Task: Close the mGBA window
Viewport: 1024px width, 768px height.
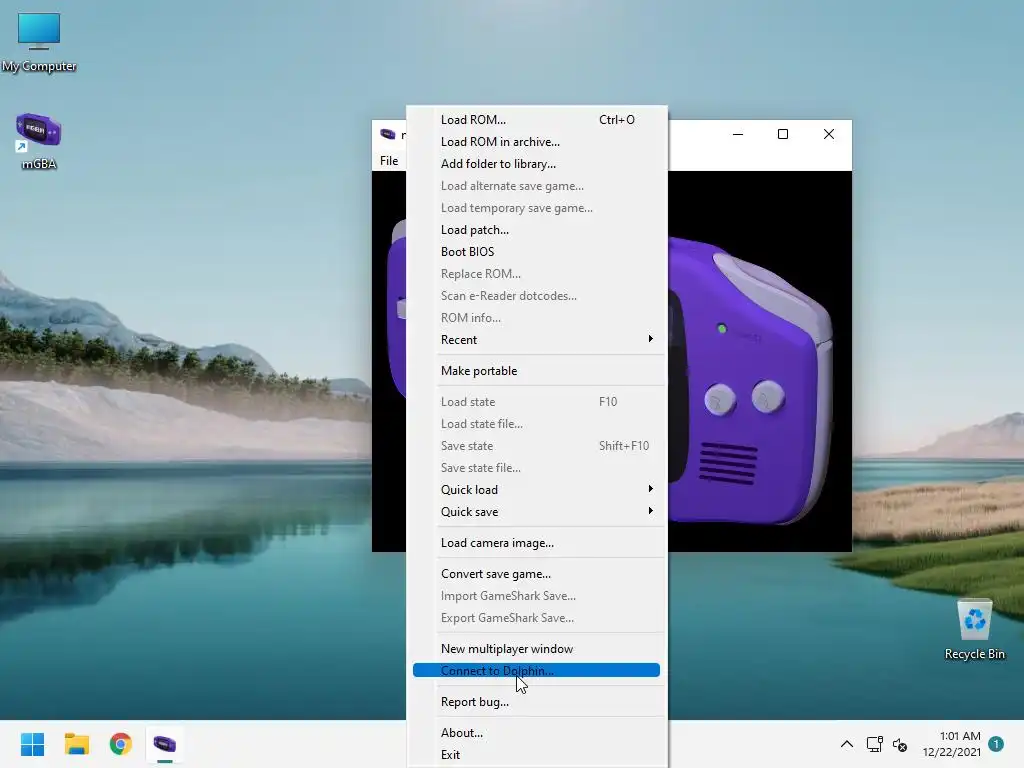Action: 829,134
